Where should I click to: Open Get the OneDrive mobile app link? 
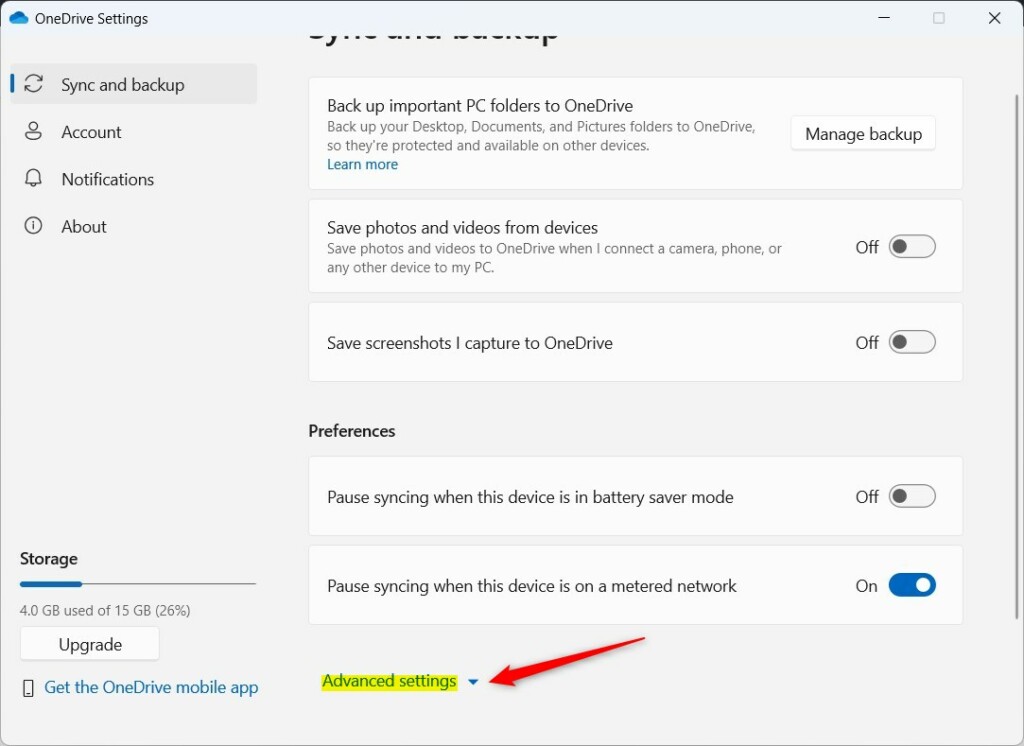click(x=152, y=687)
